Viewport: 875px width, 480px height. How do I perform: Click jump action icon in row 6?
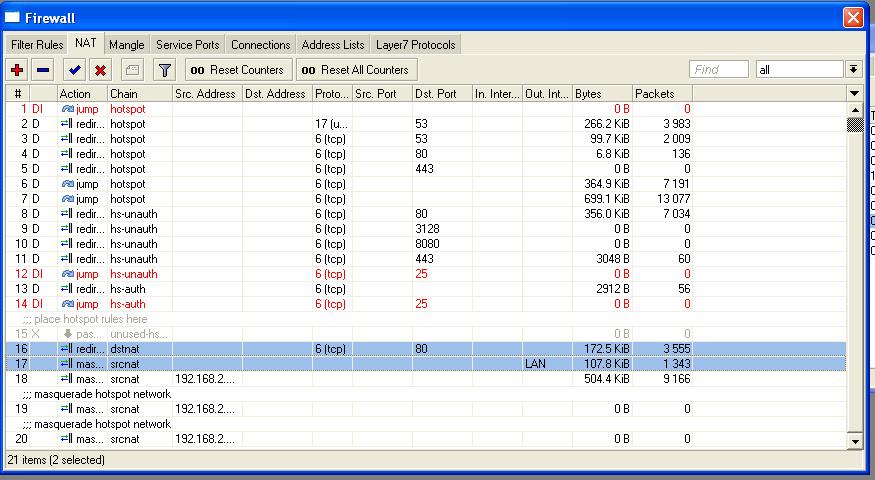click(68, 184)
